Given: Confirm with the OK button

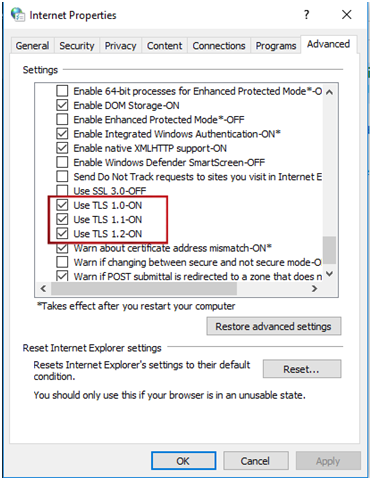Looking at the screenshot, I should coord(183,461).
